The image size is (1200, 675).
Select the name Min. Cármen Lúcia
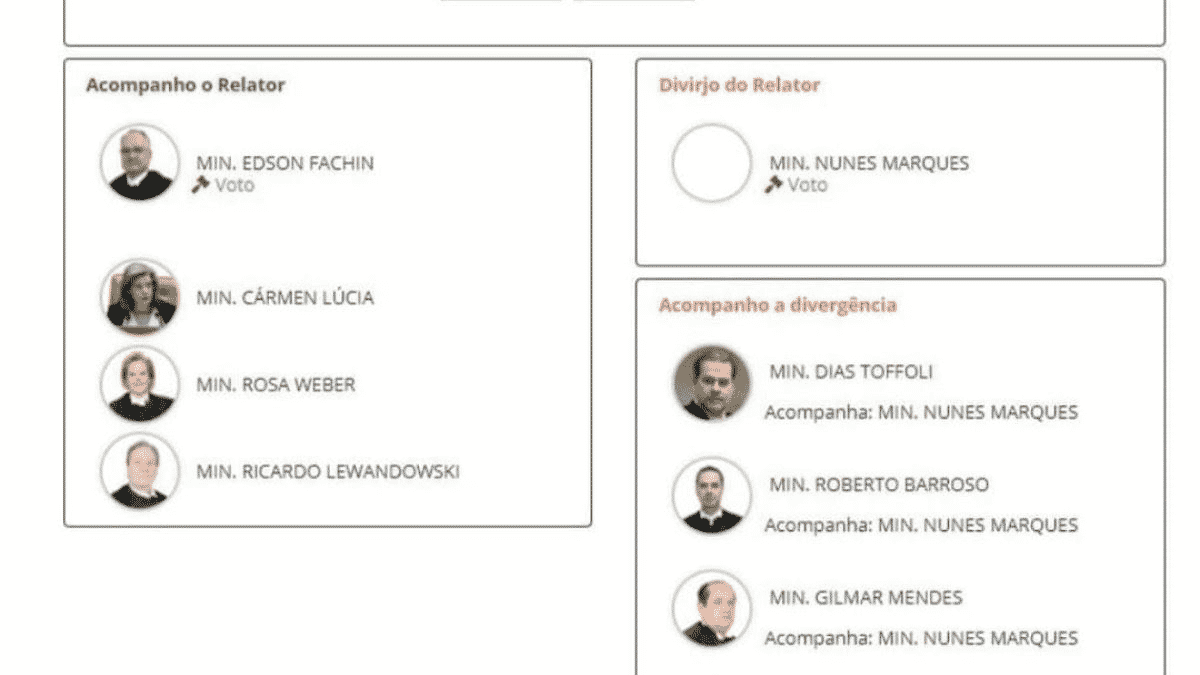285,298
